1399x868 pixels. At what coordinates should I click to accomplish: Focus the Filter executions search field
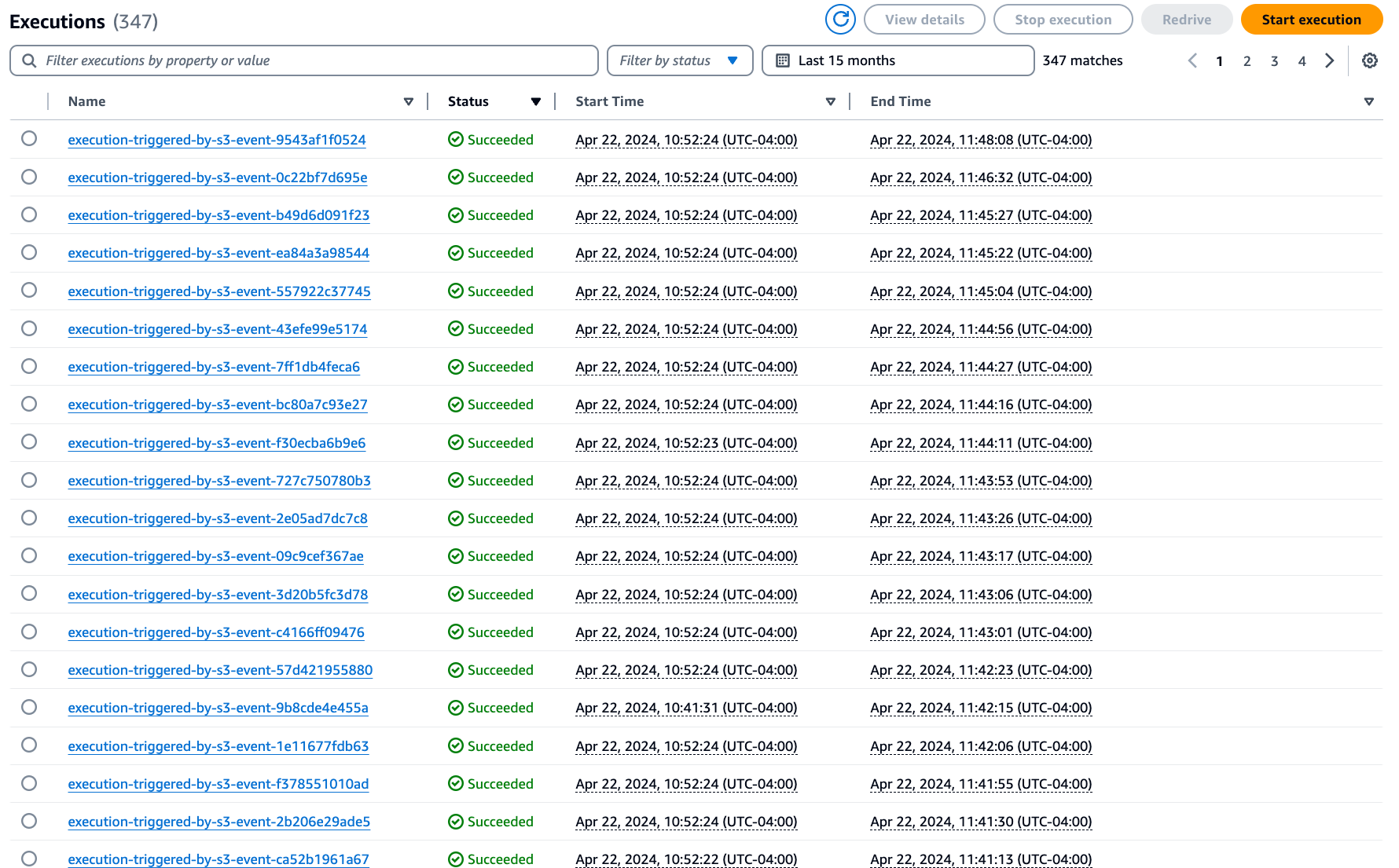(x=304, y=60)
